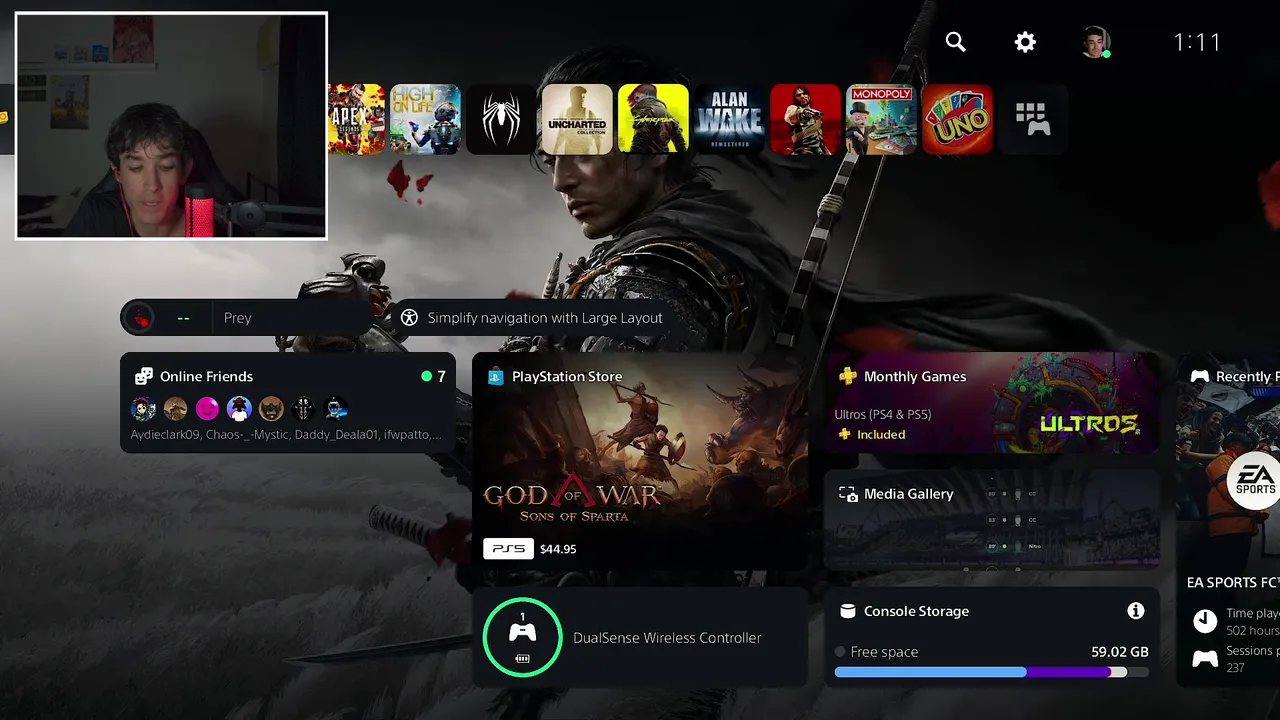Open the Game Library icon

tap(1033, 119)
